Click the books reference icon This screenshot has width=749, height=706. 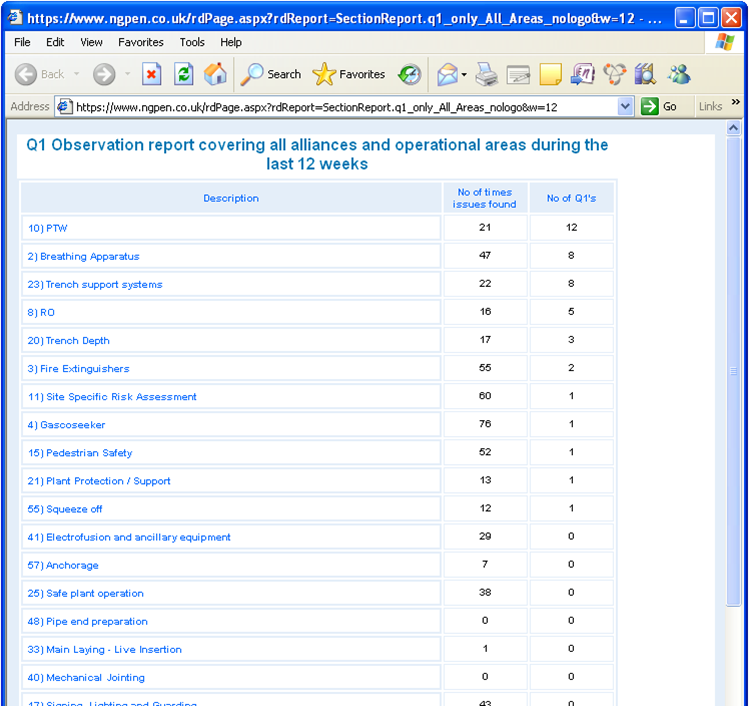pos(645,75)
